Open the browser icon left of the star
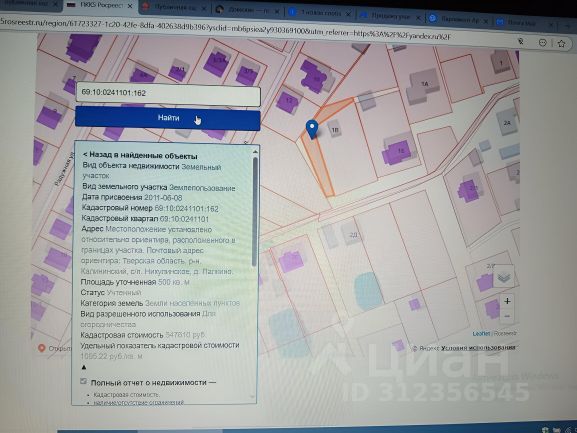The height and width of the screenshot is (433, 577). click(x=542, y=43)
